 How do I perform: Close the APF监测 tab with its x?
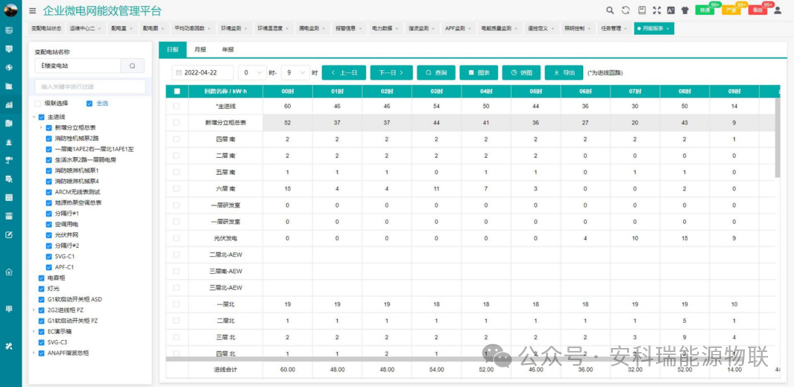[469, 29]
